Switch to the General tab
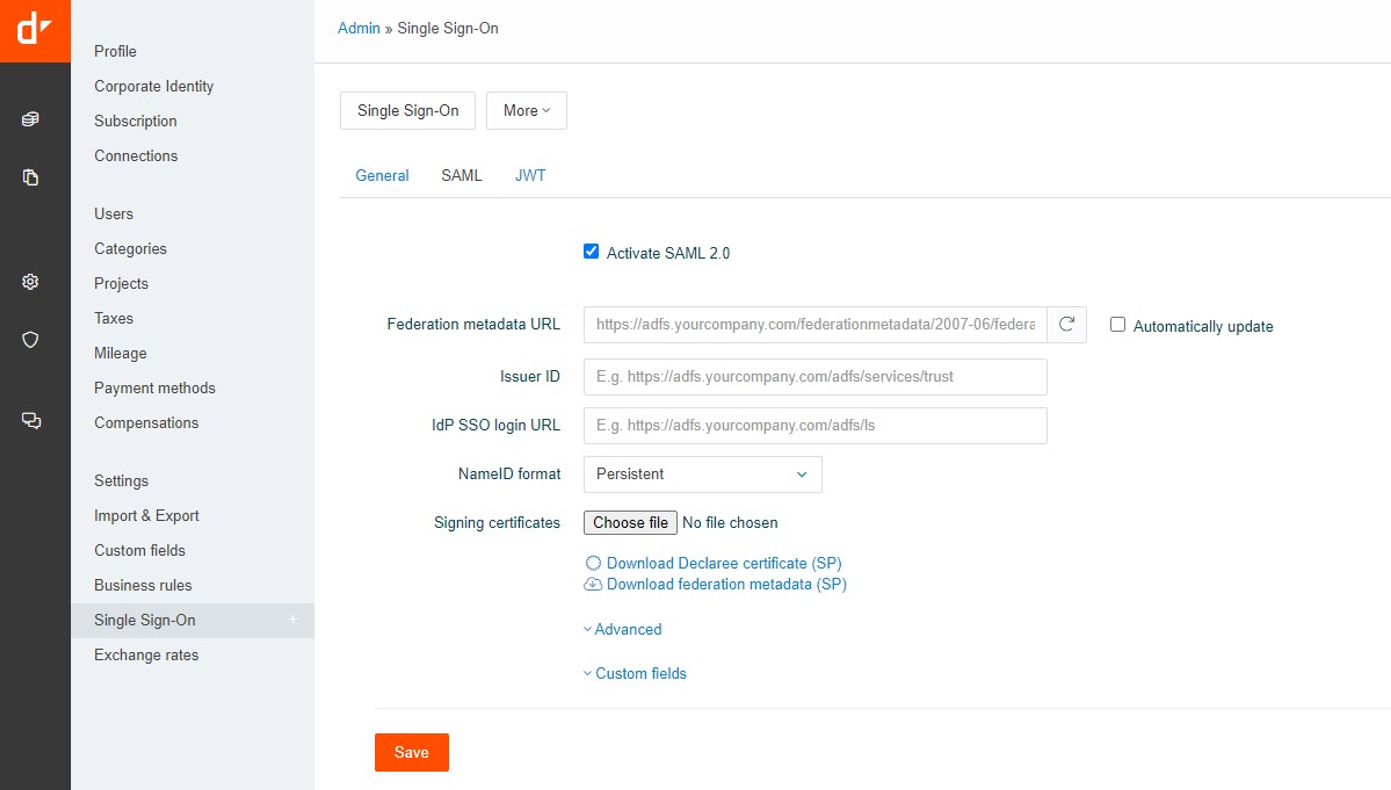Viewport: 1391px width, 790px height. tap(382, 175)
